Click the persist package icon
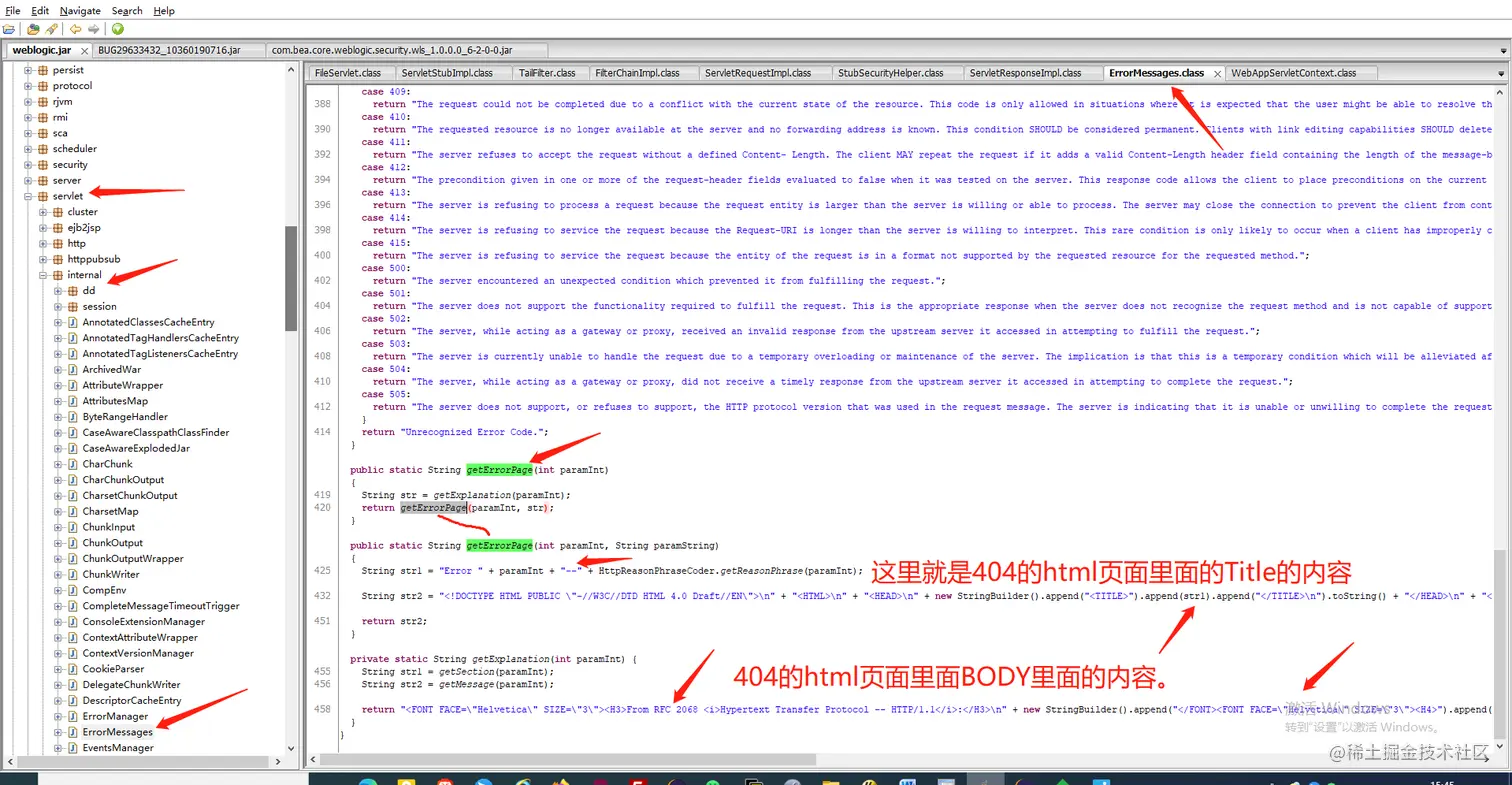 (x=42, y=70)
